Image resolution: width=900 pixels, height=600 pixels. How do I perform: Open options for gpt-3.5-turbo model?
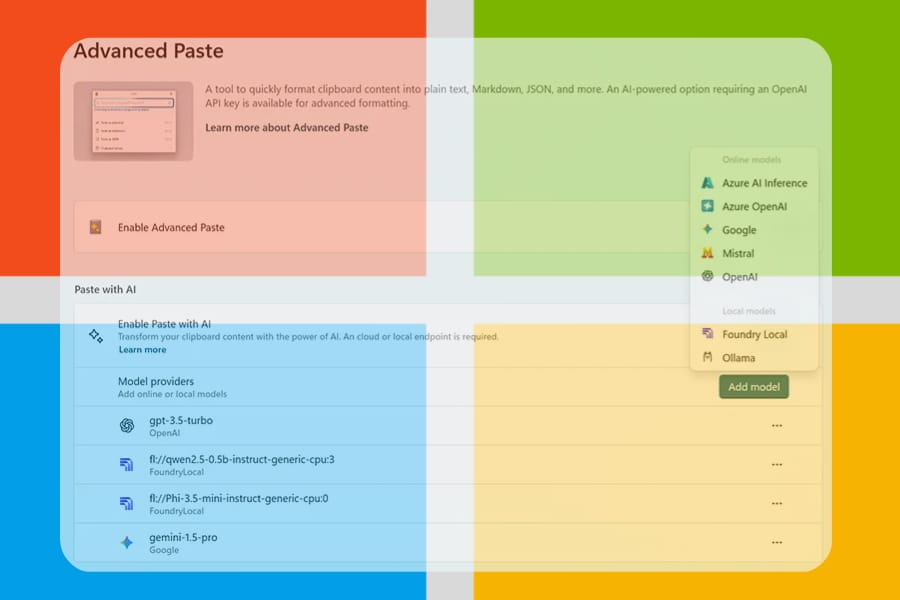[777, 425]
